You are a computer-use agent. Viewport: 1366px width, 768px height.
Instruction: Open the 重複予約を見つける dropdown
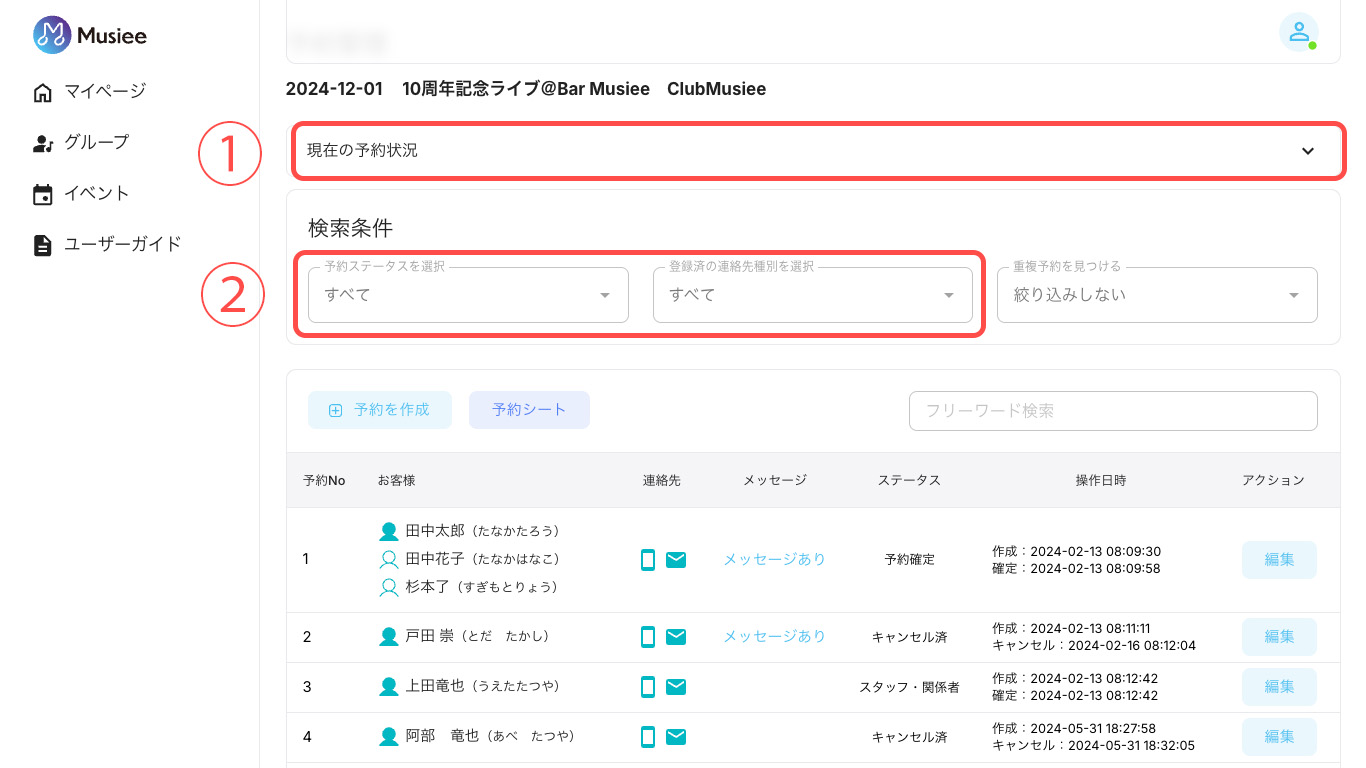tap(1156, 295)
